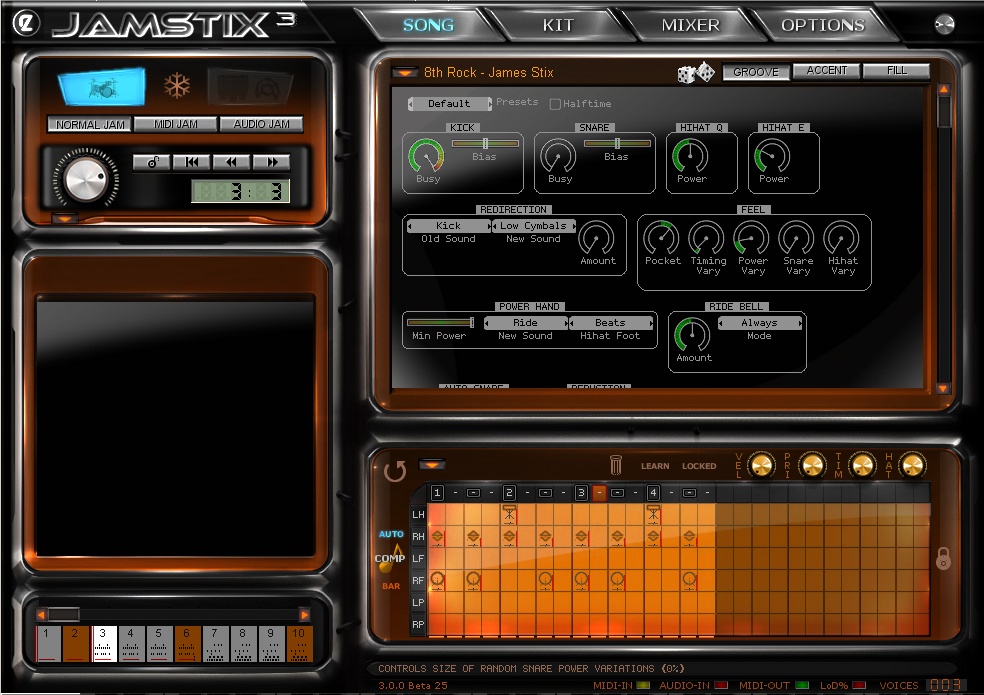
Task: Click the padlock icon beside the grid
Action: point(943,559)
